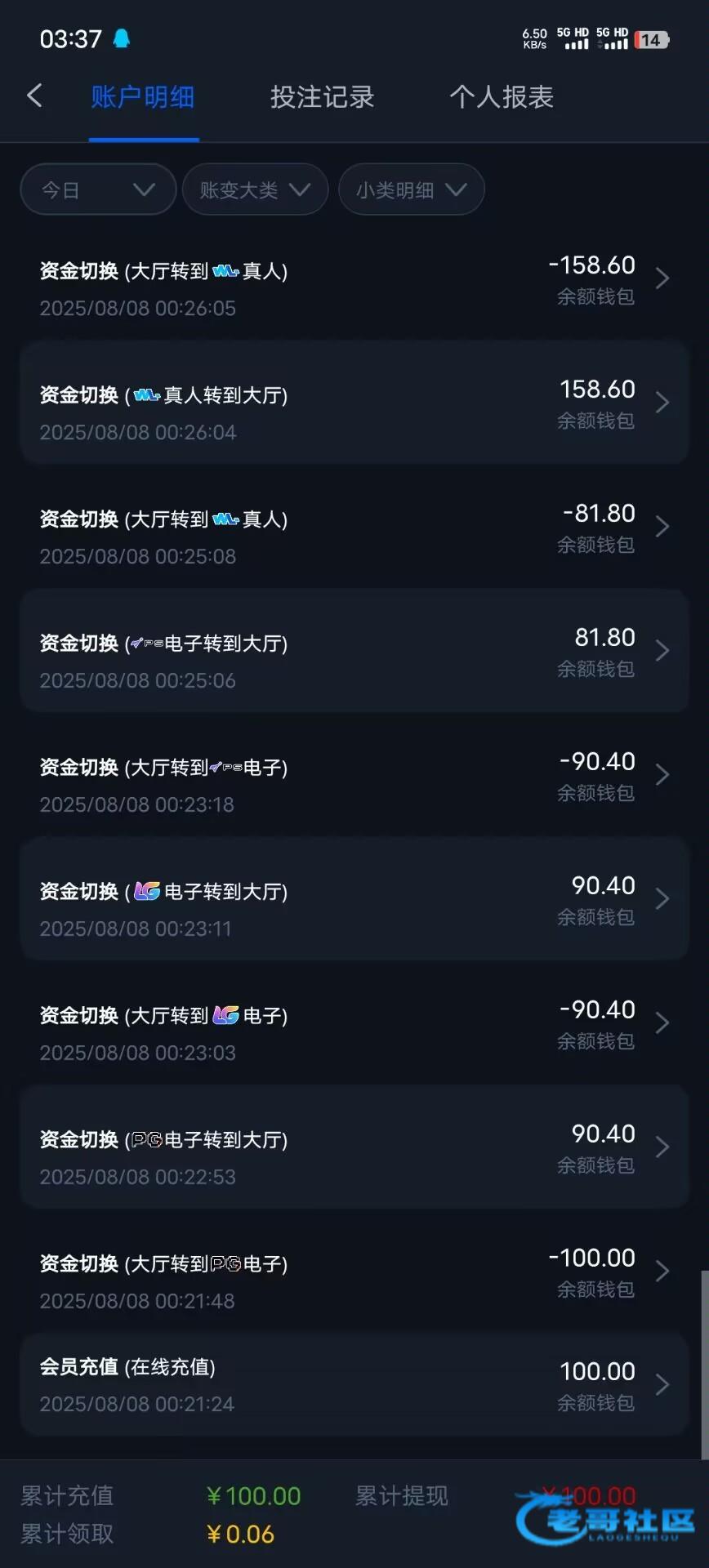Tap chevron beside the -158.60 transaction
Screen dimensions: 709x1568
pyautogui.click(x=662, y=278)
